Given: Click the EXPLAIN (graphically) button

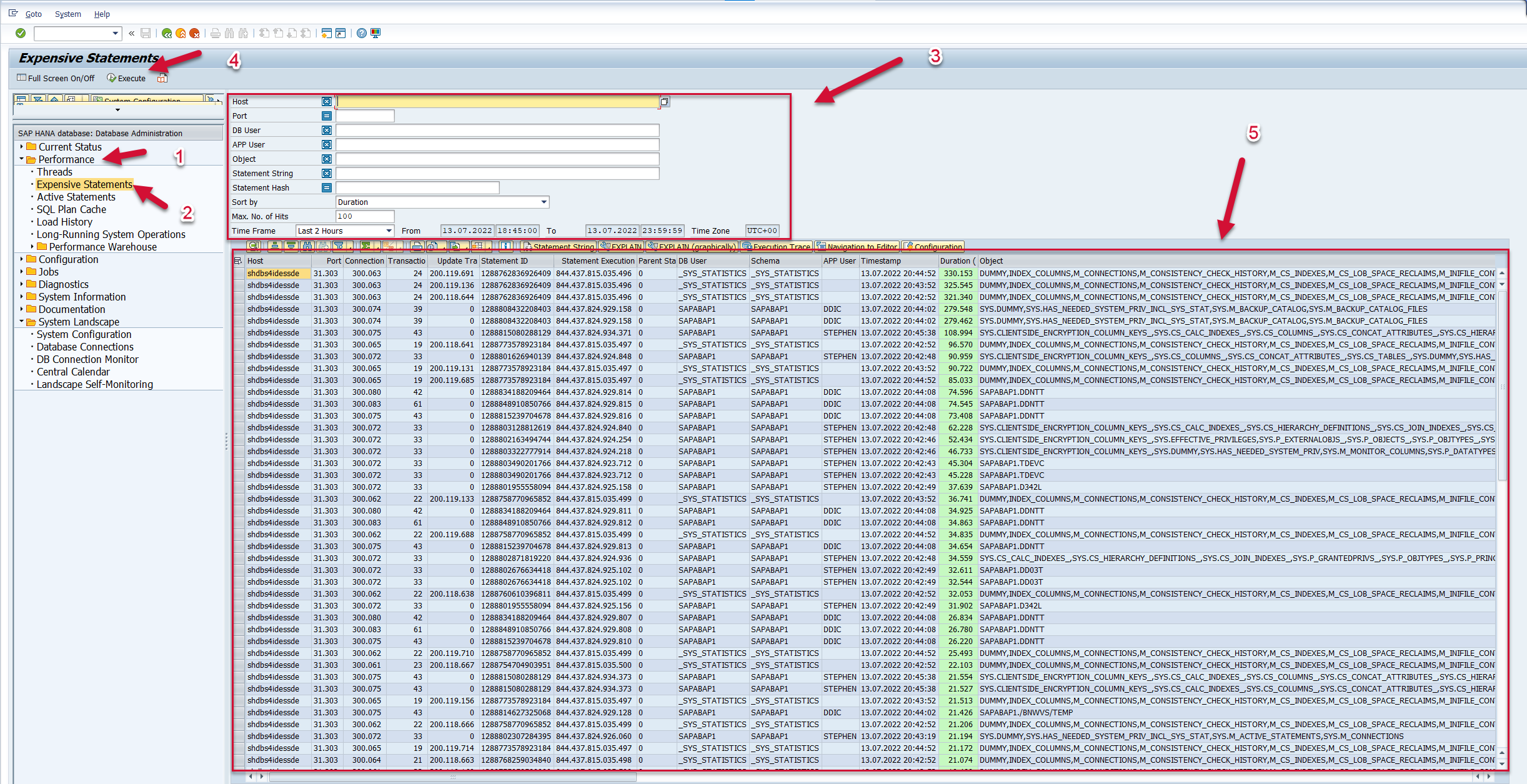Looking at the screenshot, I should 692,246.
